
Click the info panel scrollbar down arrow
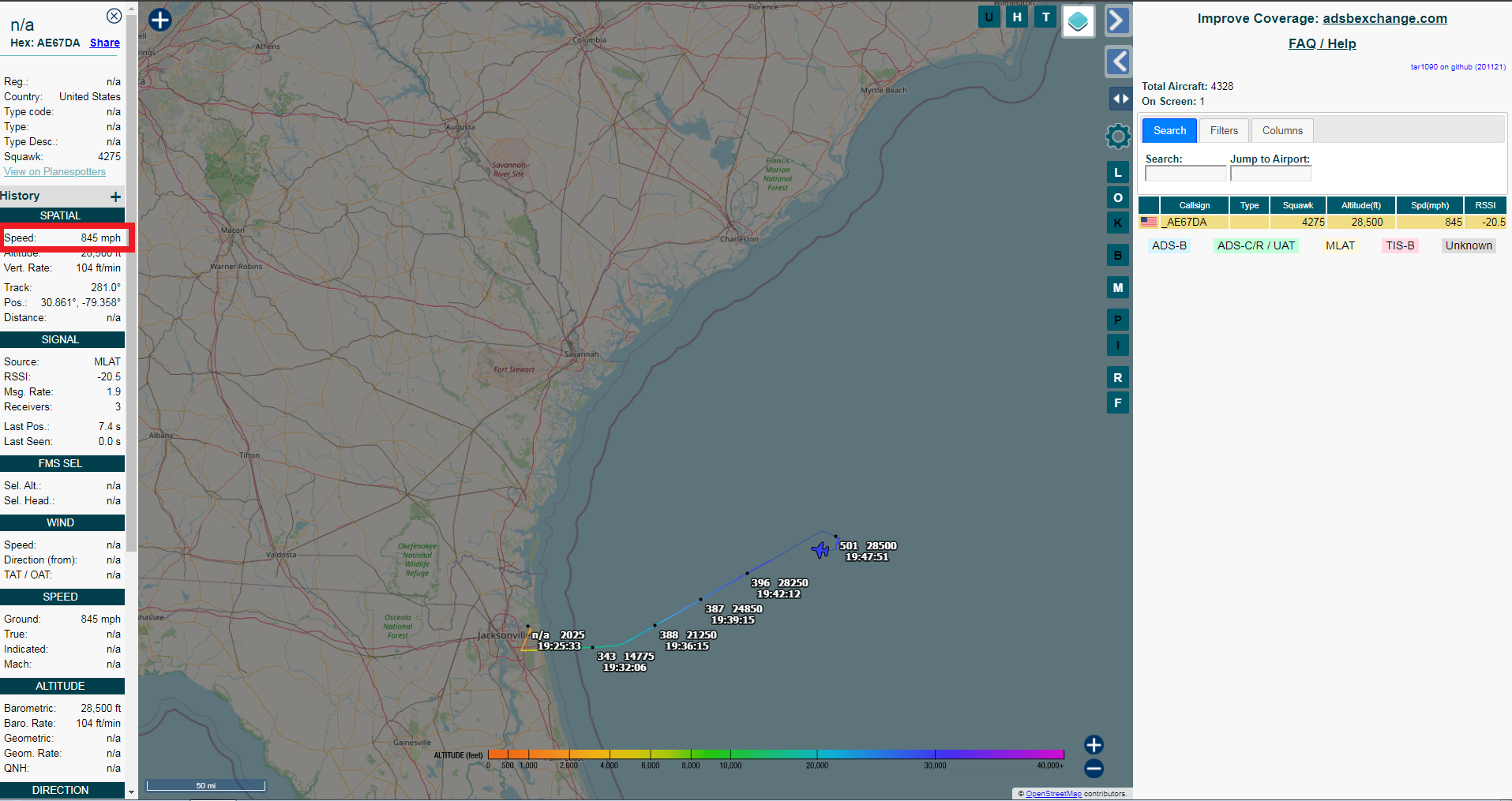(x=131, y=792)
